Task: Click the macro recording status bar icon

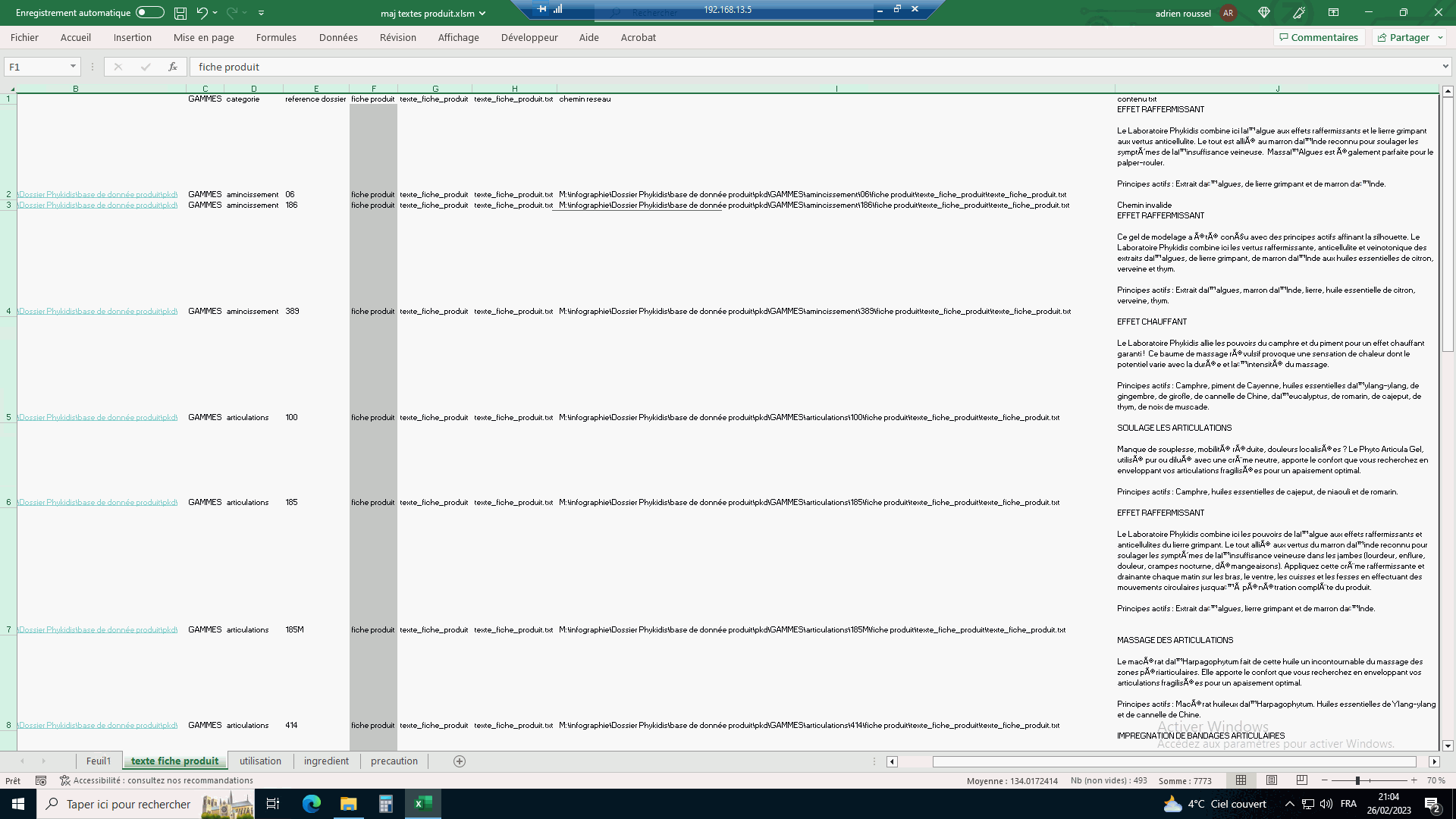Action: (41, 780)
